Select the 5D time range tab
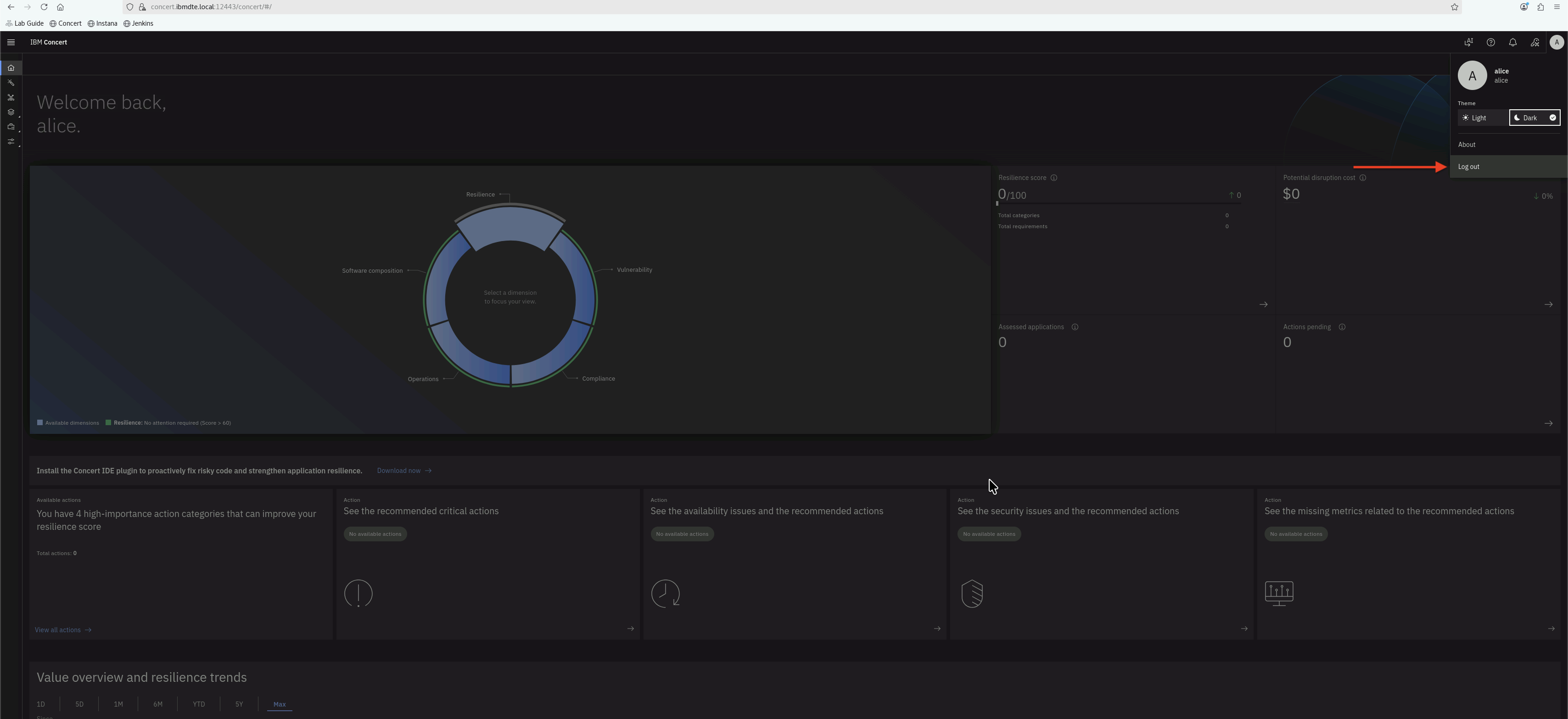 click(79, 704)
